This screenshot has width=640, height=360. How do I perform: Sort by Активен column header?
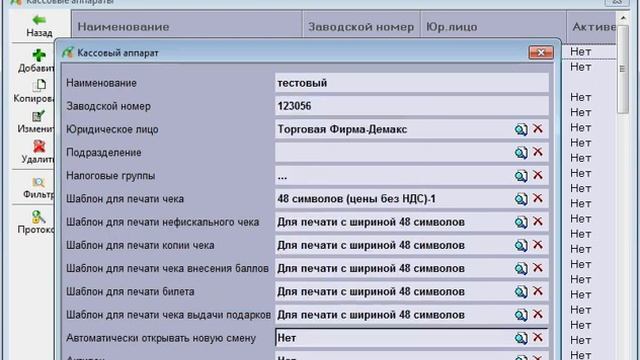(591, 27)
